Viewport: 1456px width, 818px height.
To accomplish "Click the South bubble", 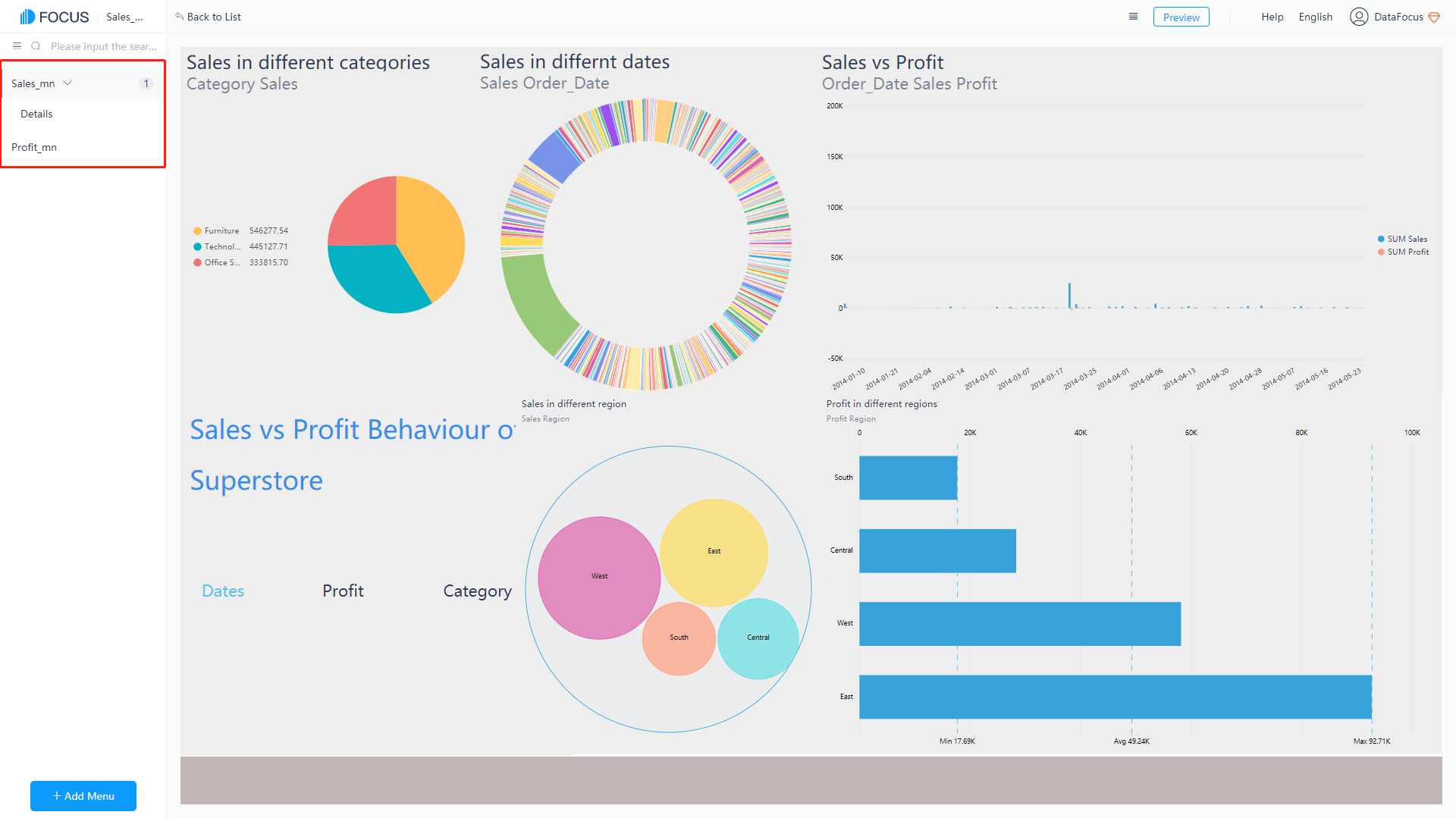I will [679, 638].
